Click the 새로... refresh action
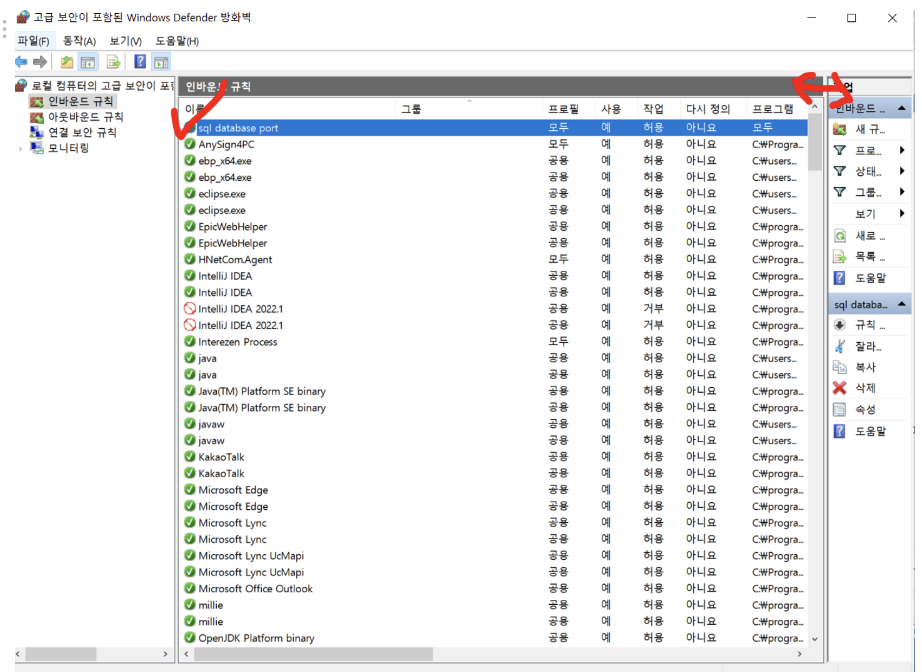The image size is (922, 672). click(x=868, y=236)
